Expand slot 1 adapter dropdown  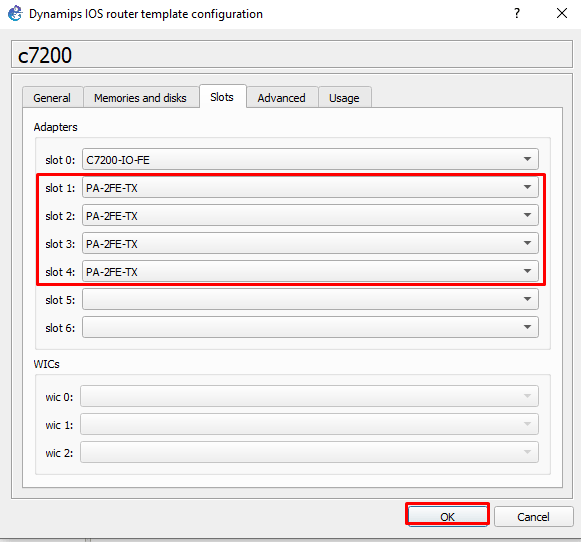click(x=310, y=187)
